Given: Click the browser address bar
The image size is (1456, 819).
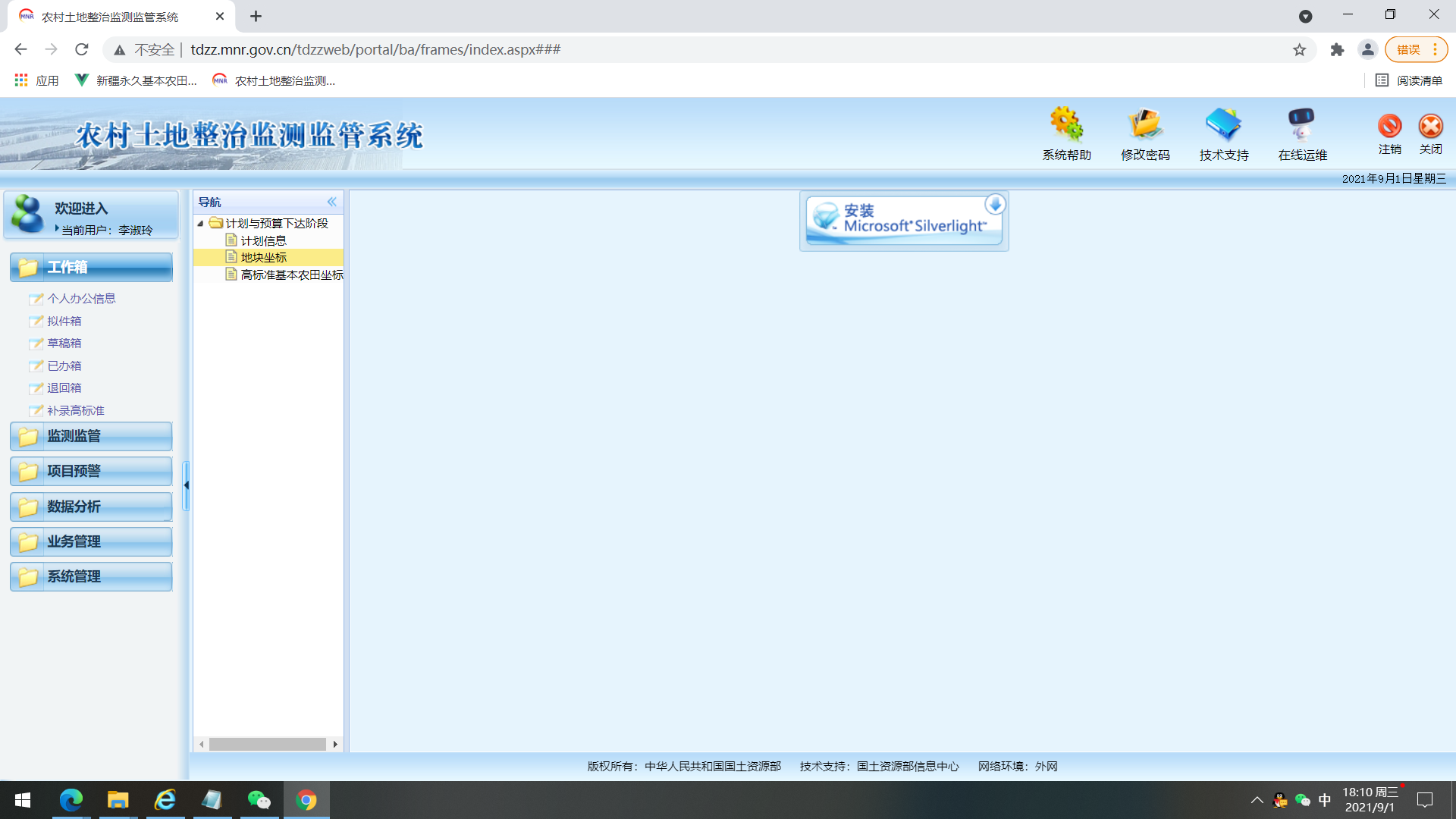Looking at the screenshot, I should pos(531,49).
